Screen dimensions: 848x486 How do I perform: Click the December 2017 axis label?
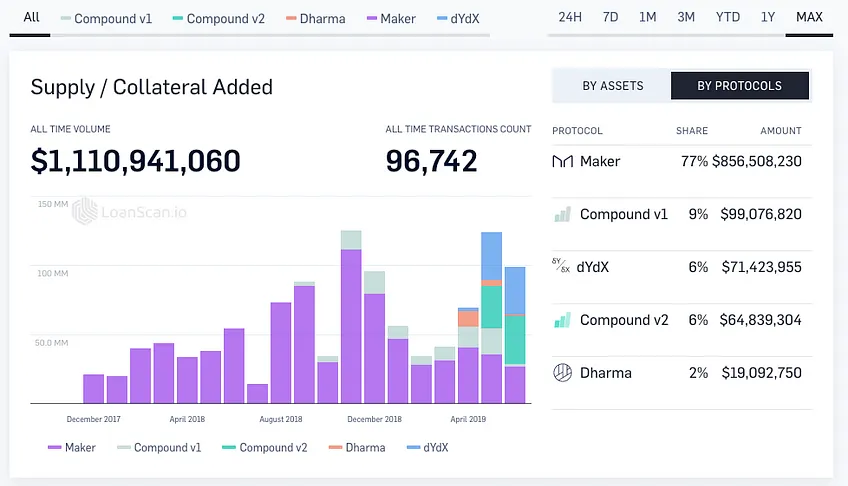94,419
